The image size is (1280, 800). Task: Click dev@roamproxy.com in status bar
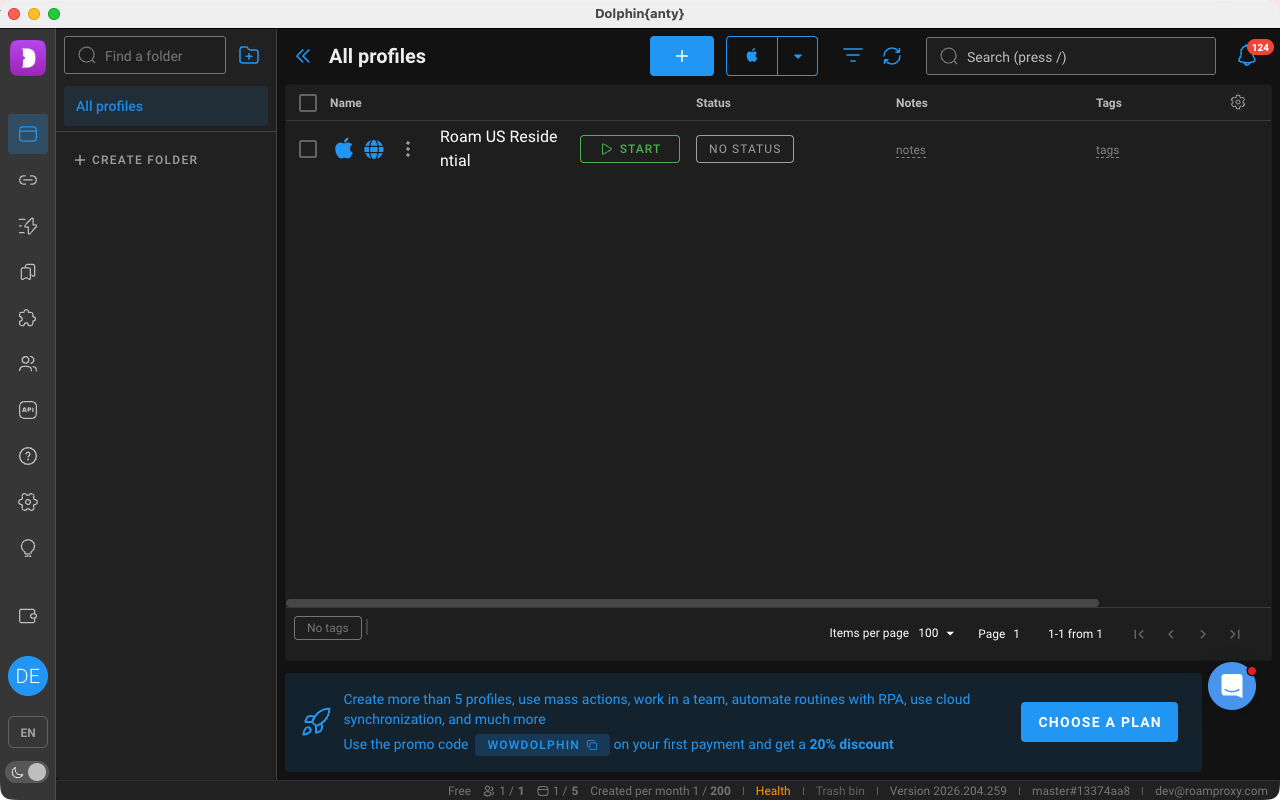tap(1212, 791)
